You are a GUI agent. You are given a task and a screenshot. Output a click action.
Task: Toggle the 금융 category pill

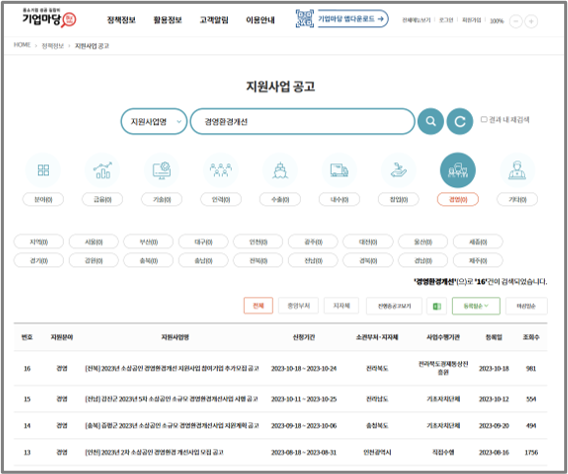103,200
